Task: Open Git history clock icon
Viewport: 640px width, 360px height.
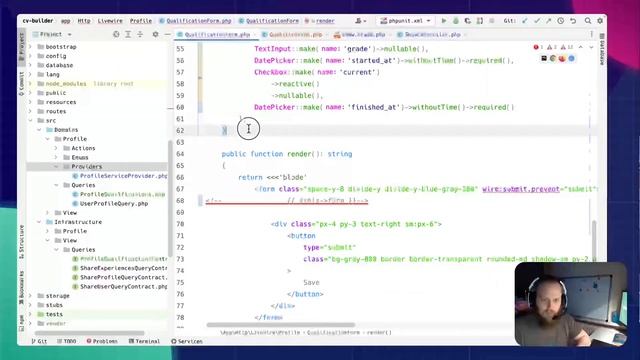Action: coord(561,21)
